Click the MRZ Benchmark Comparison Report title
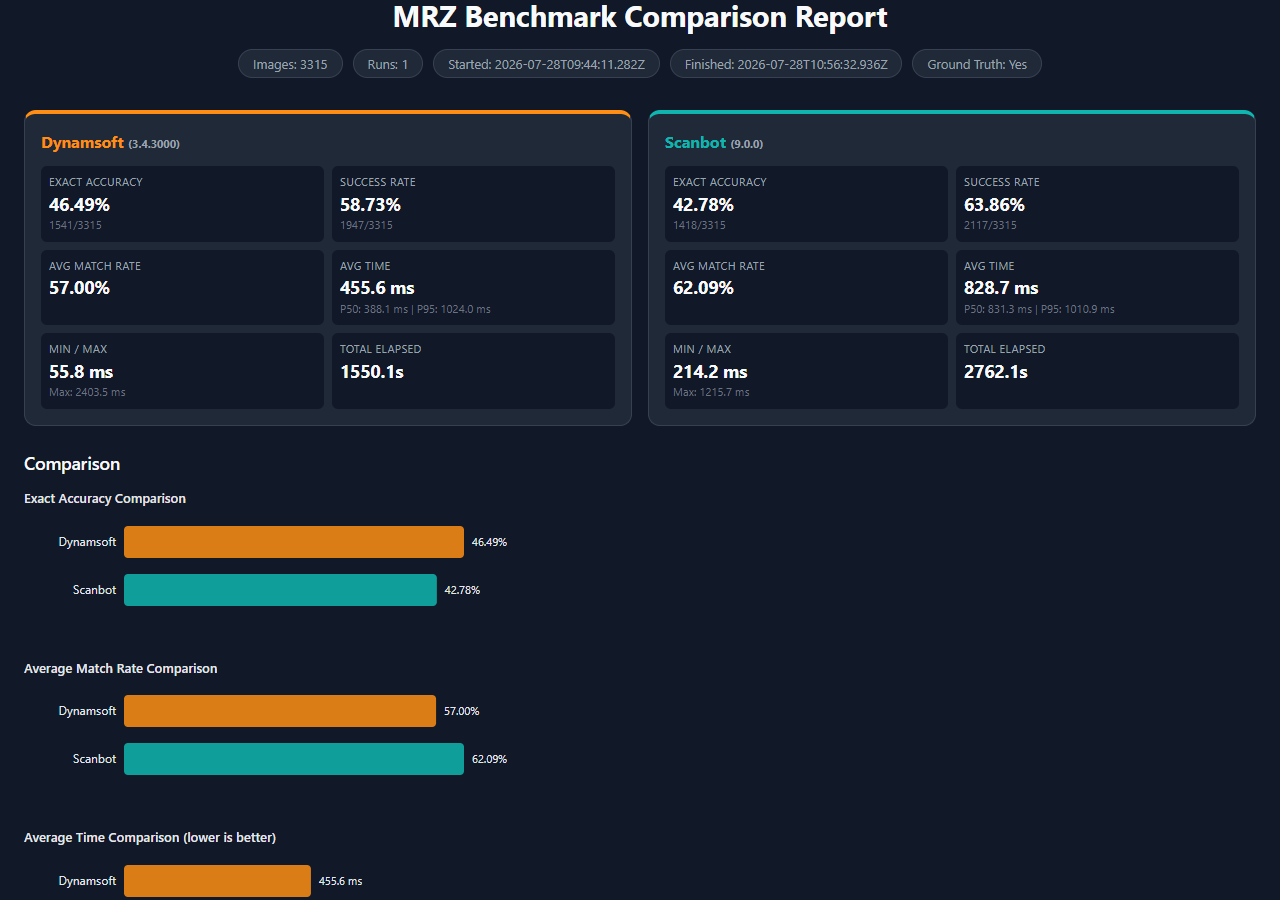The height and width of the screenshot is (900, 1280). pyautogui.click(x=640, y=17)
